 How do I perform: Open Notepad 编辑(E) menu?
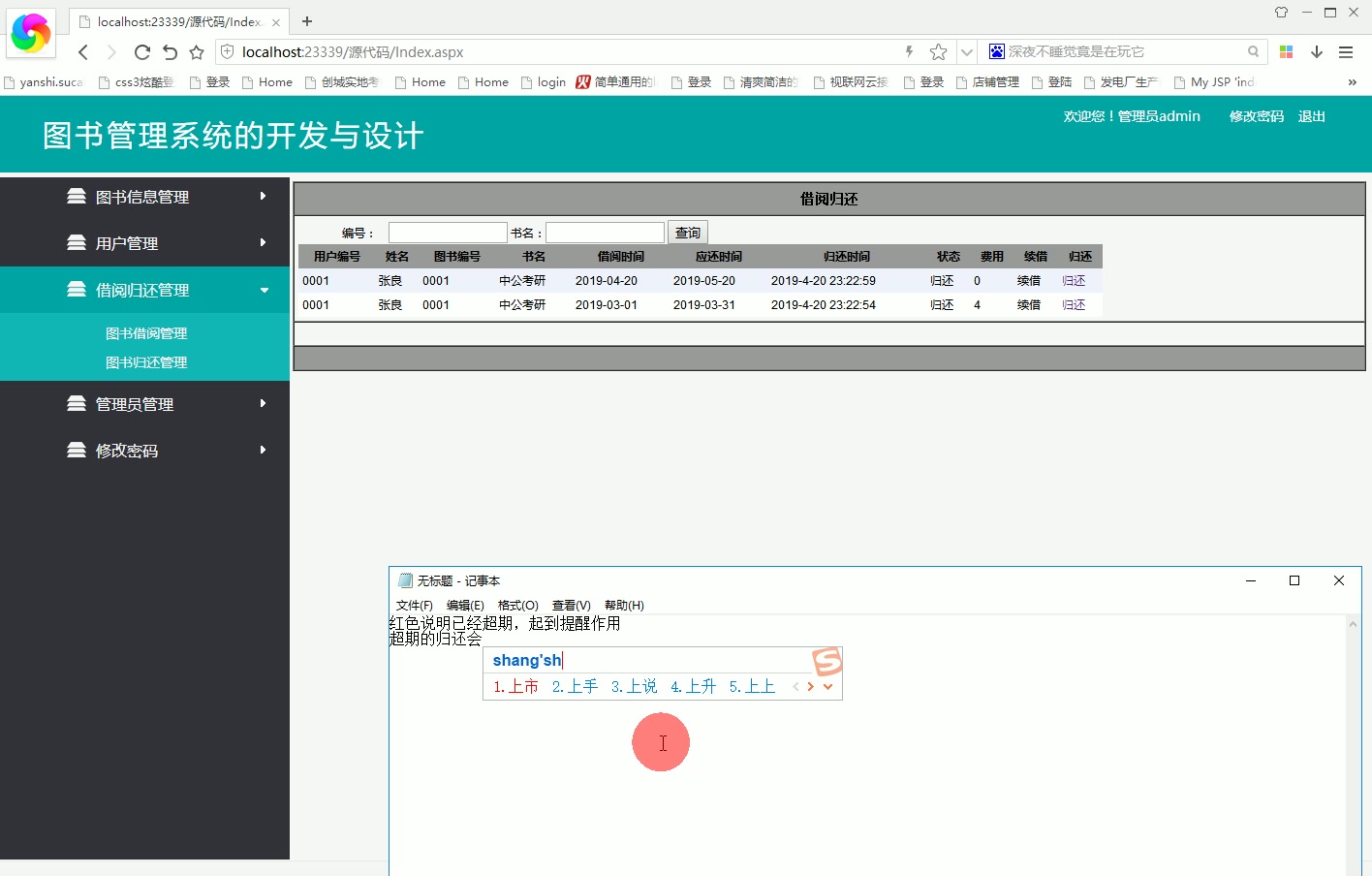click(465, 606)
